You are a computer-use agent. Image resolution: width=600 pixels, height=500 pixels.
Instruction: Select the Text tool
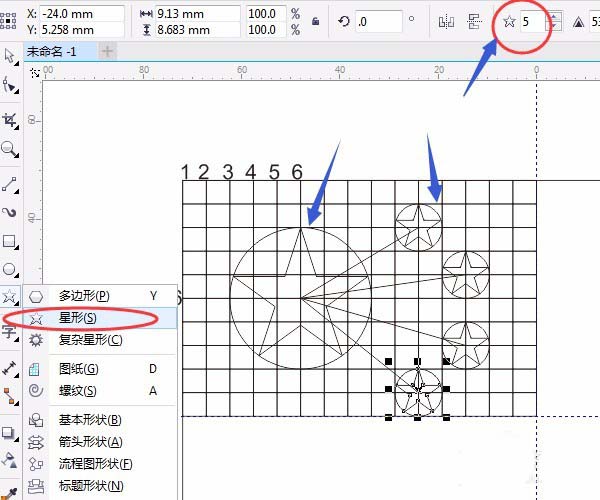point(9,332)
